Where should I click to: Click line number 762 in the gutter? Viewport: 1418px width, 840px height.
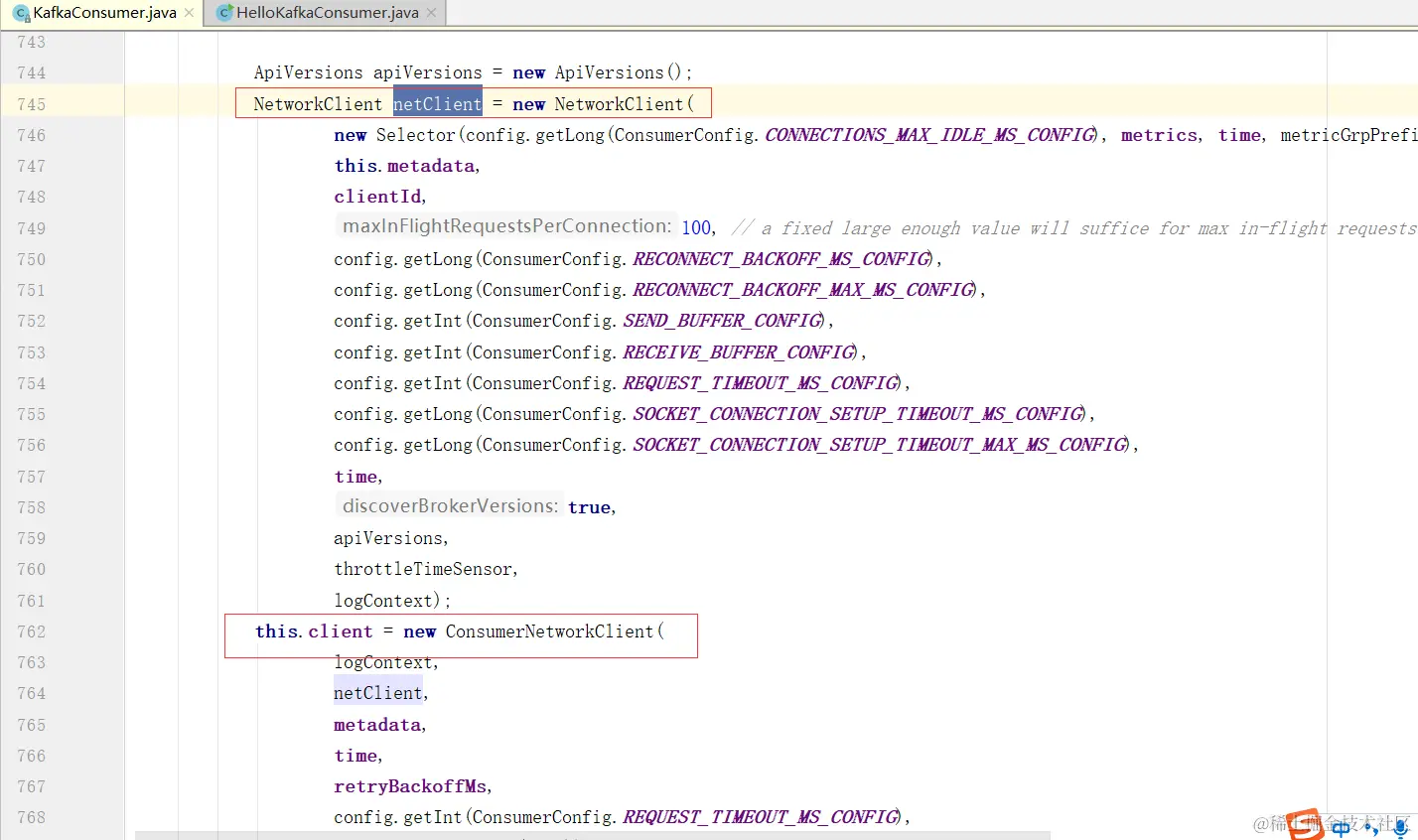31,631
